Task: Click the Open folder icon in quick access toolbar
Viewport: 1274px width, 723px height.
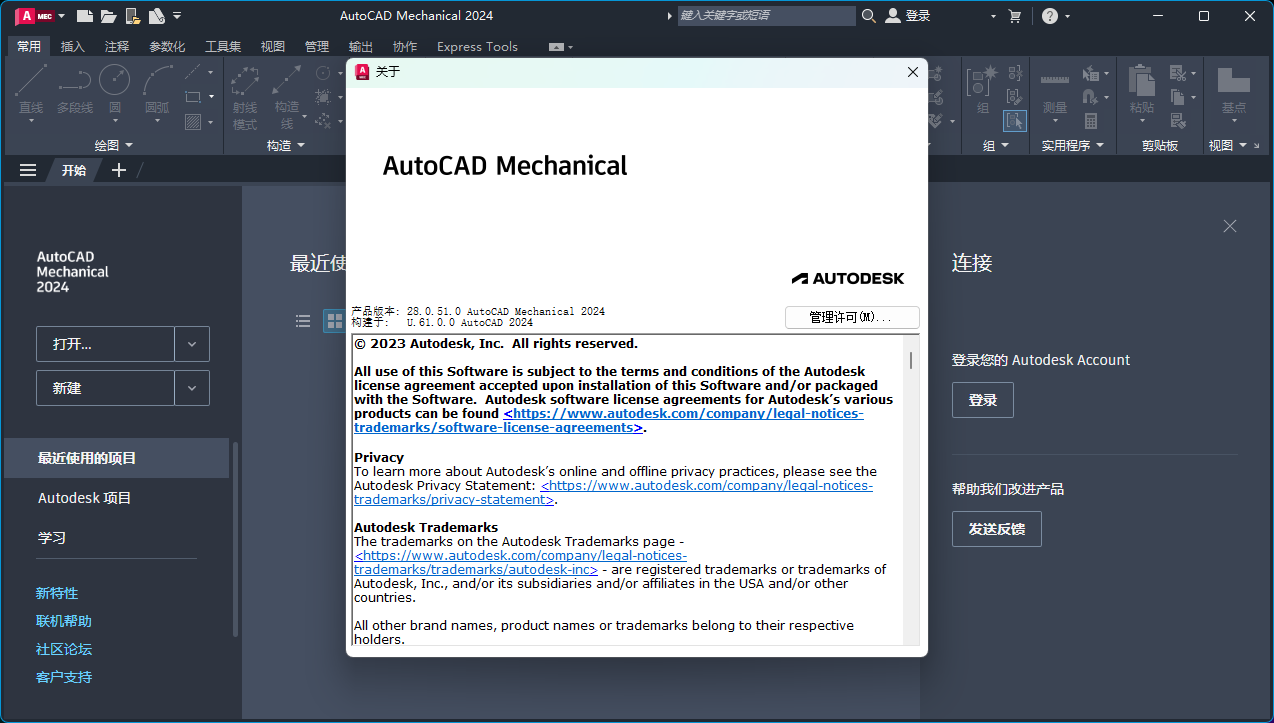Action: [108, 16]
